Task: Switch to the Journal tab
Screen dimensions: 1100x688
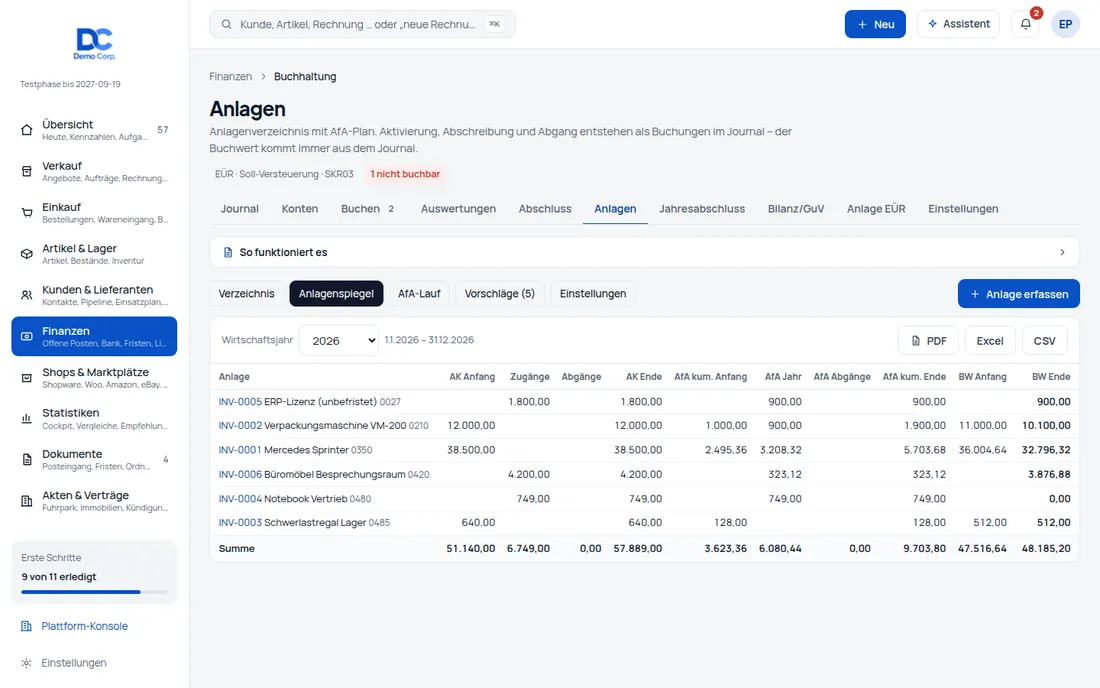Action: coord(240,209)
